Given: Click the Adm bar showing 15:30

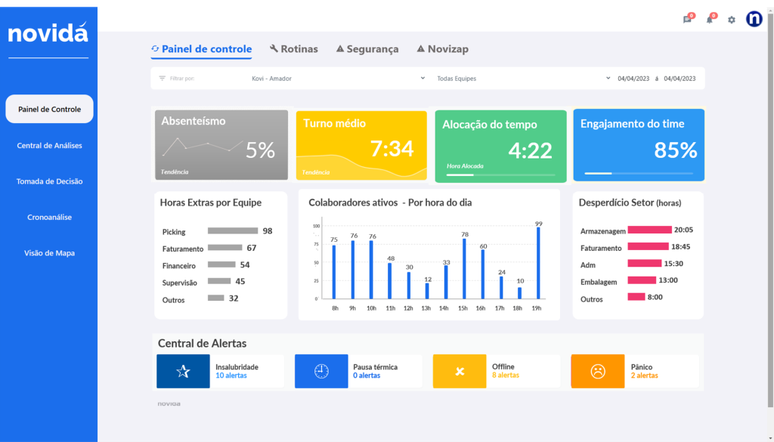Looking at the screenshot, I should [645, 263].
